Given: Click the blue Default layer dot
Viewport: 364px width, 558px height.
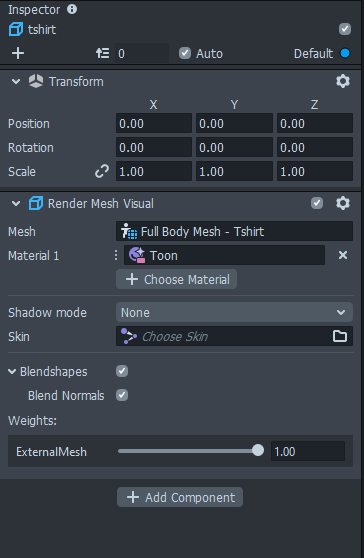Looking at the screenshot, I should point(345,53).
